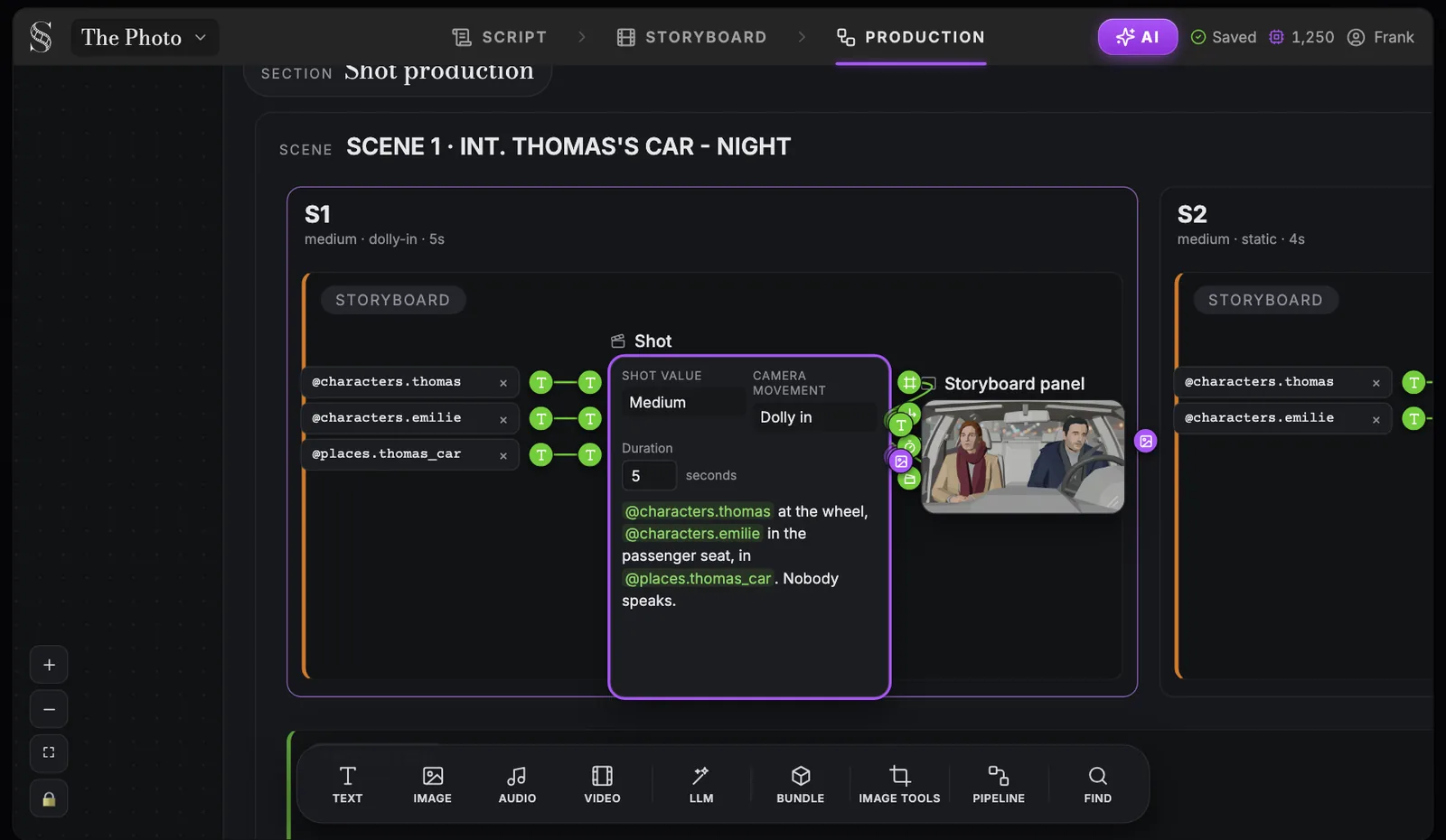Click the S1 Storyboard label chip

(393, 300)
